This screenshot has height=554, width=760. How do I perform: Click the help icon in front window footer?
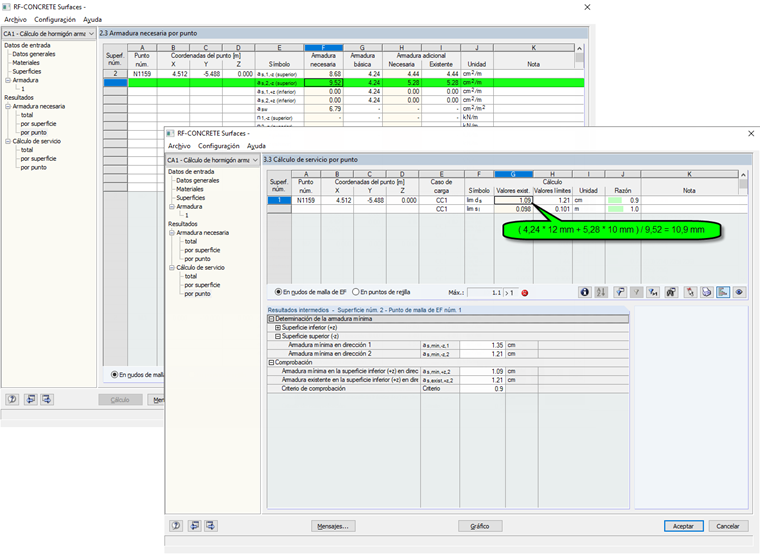(176, 525)
